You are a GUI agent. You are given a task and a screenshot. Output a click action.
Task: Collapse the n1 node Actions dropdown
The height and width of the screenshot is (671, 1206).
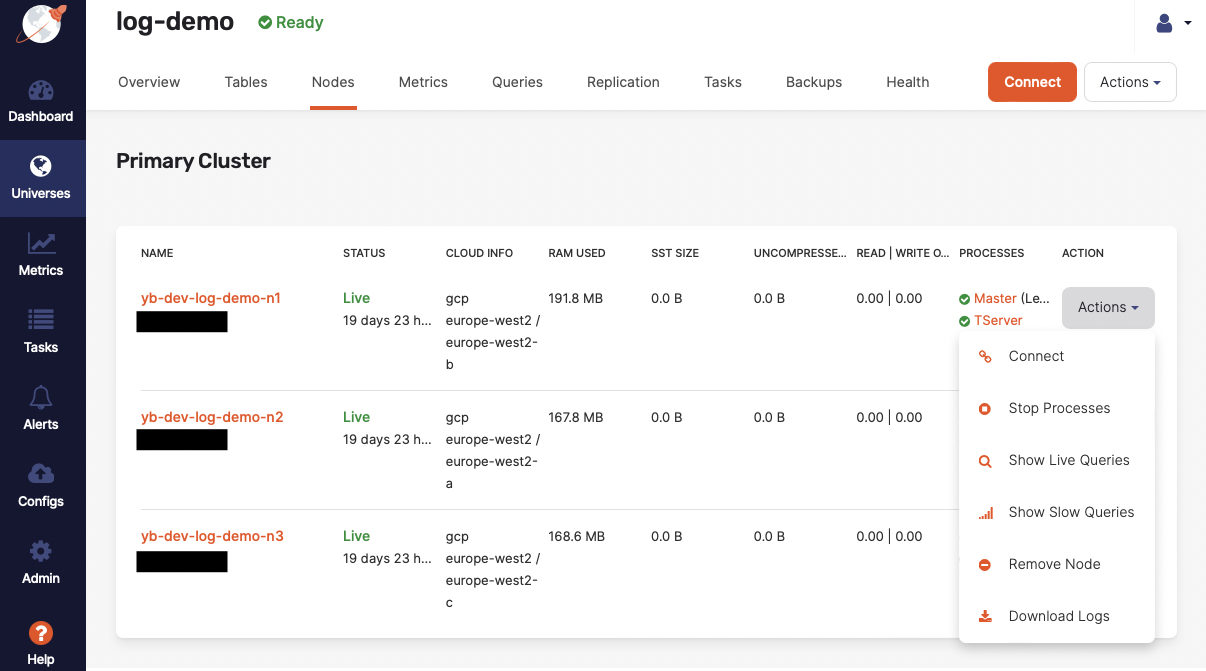tap(1108, 308)
